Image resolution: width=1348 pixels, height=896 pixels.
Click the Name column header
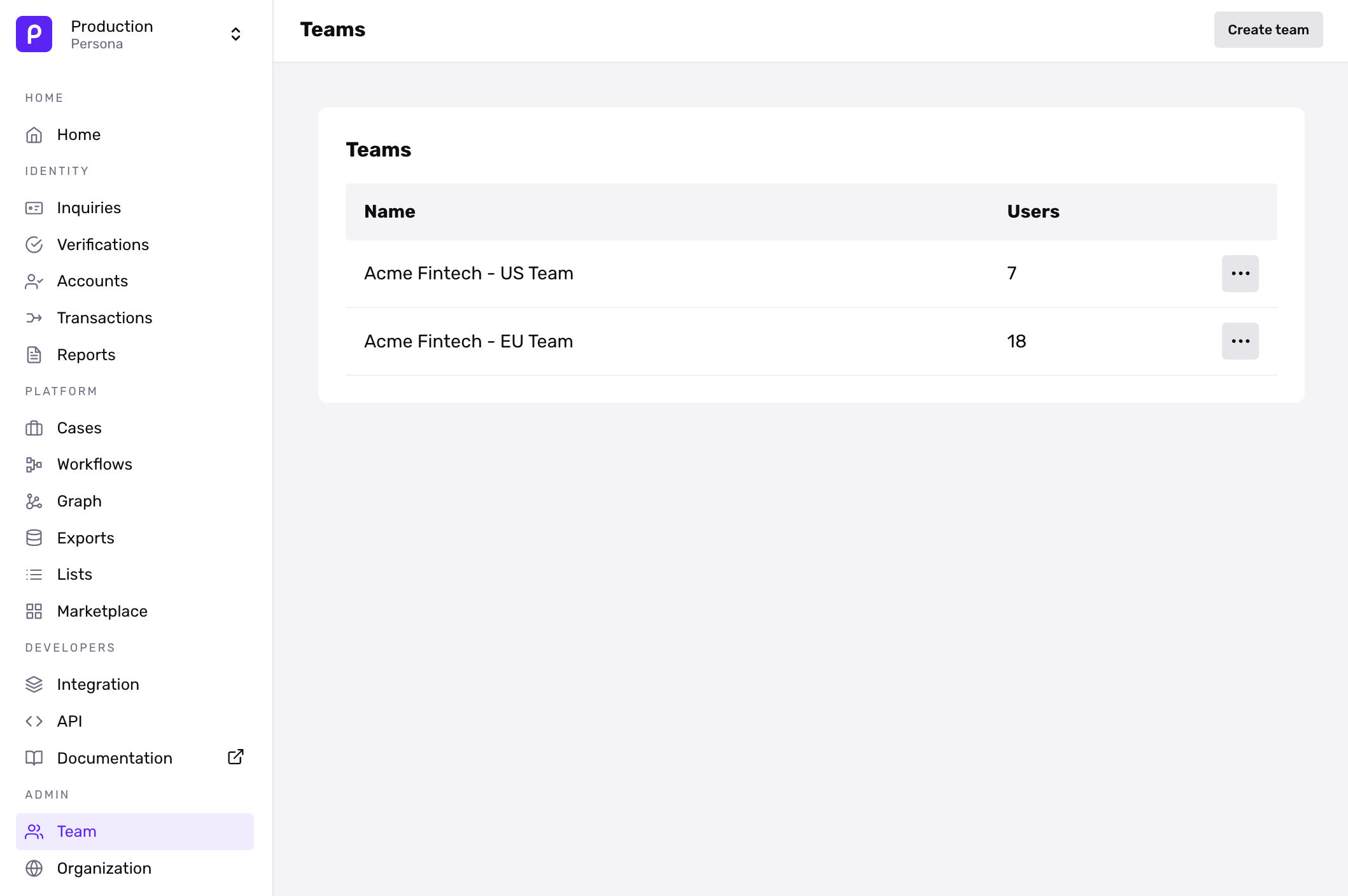pos(390,212)
